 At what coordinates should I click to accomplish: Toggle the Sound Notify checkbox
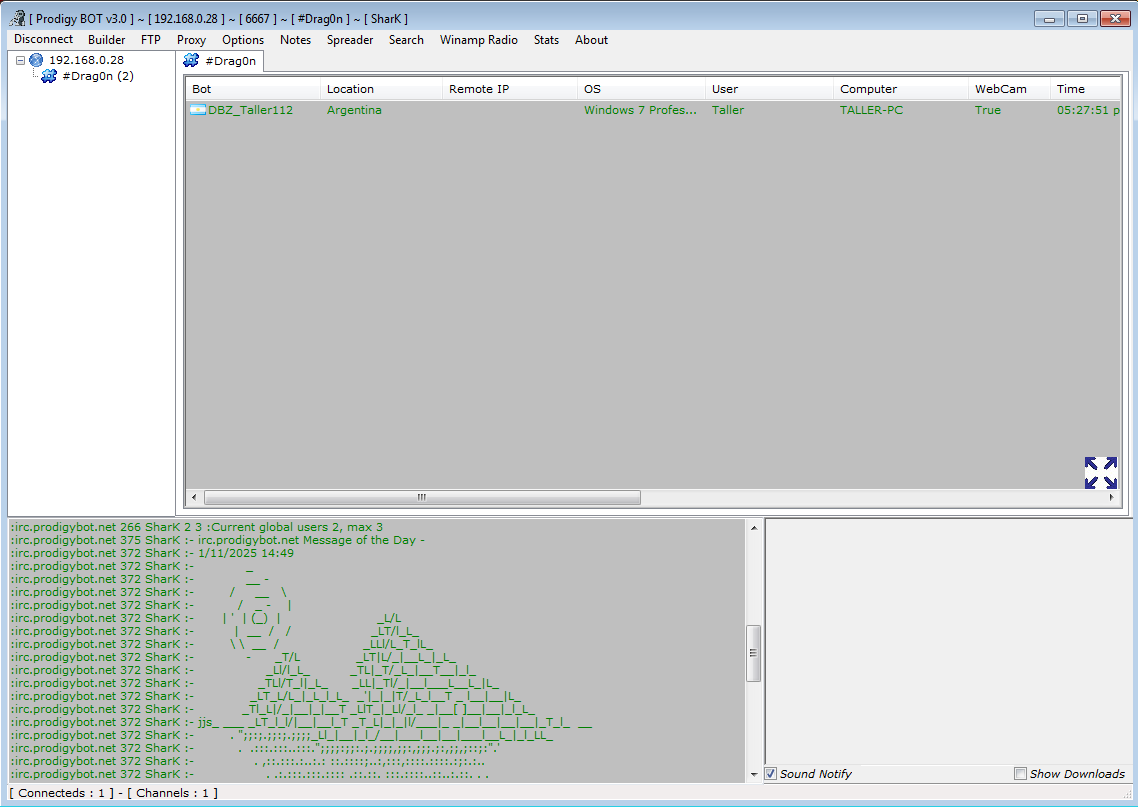771,774
